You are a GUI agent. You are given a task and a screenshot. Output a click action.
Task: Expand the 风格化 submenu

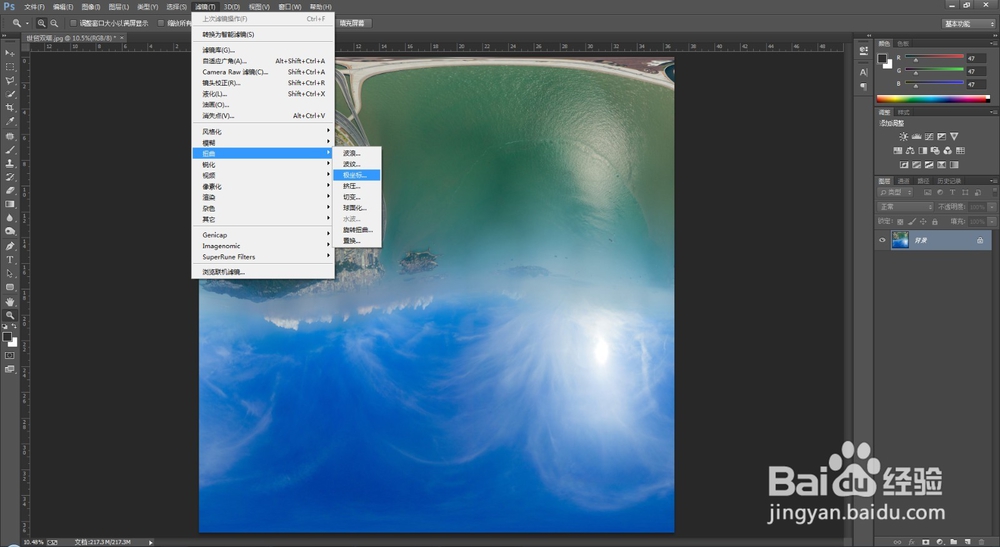[x=263, y=131]
